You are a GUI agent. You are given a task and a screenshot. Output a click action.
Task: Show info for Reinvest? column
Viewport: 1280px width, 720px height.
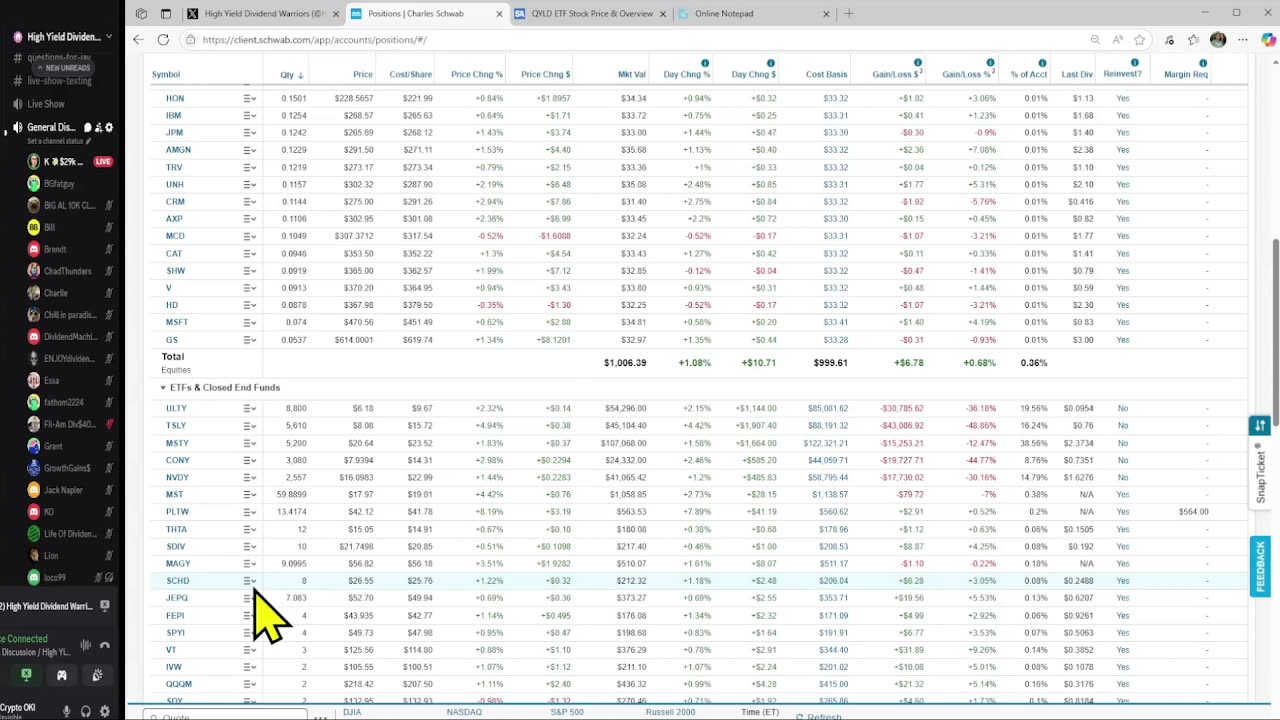[x=1134, y=63]
